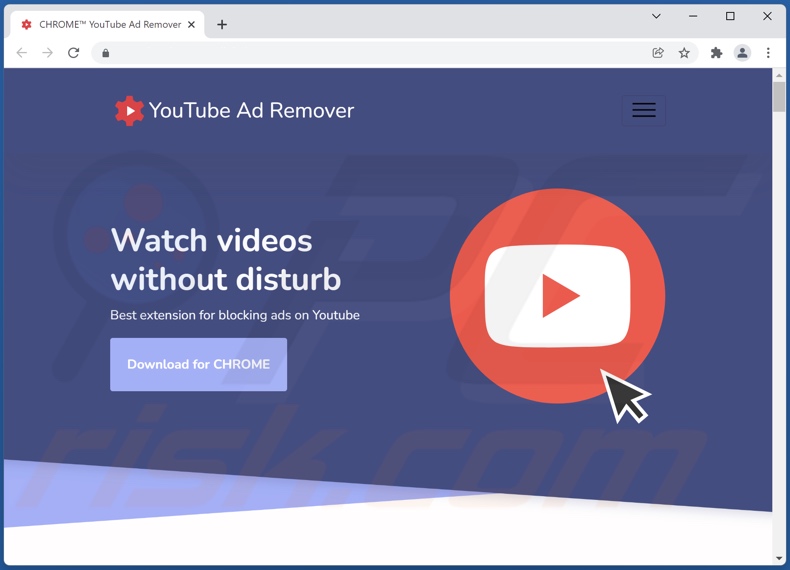Click the YouTube Ad Remover site title
The image size is (790, 570).
coord(251,111)
